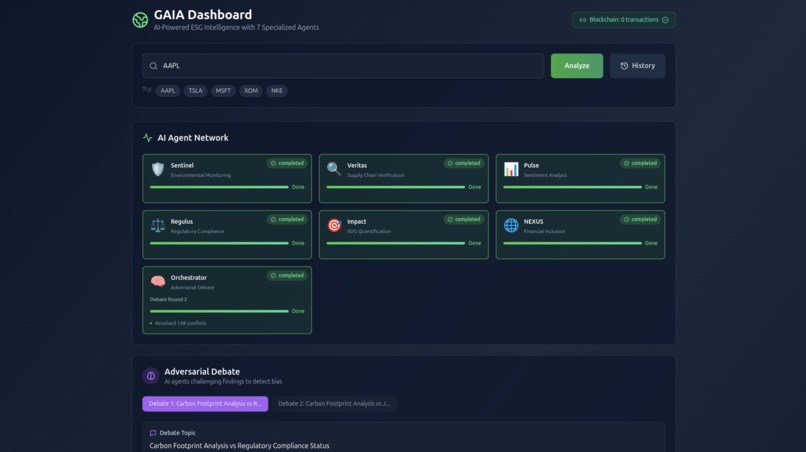The image size is (806, 452).
Task: Select the TSLA suggestion chip
Action: [x=195, y=91]
